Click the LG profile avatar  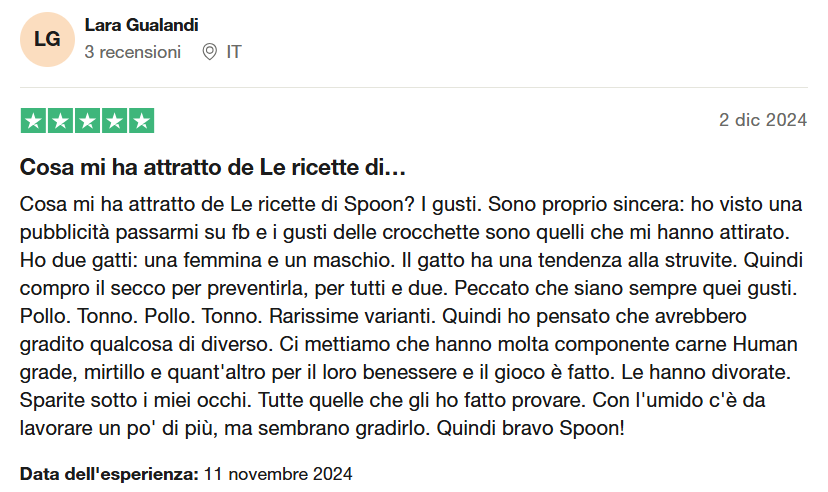(x=48, y=39)
